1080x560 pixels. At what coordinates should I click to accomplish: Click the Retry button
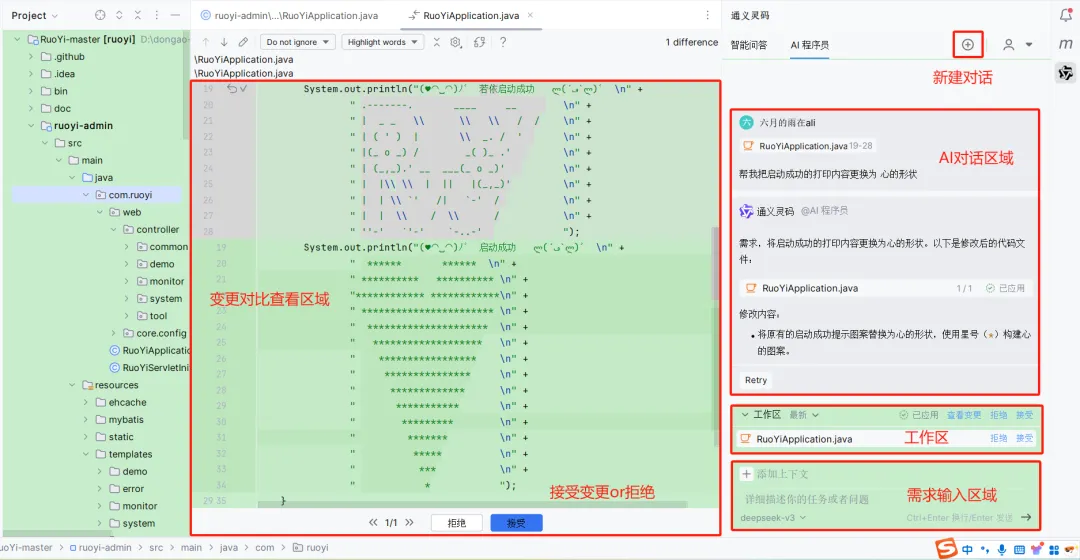[756, 380]
